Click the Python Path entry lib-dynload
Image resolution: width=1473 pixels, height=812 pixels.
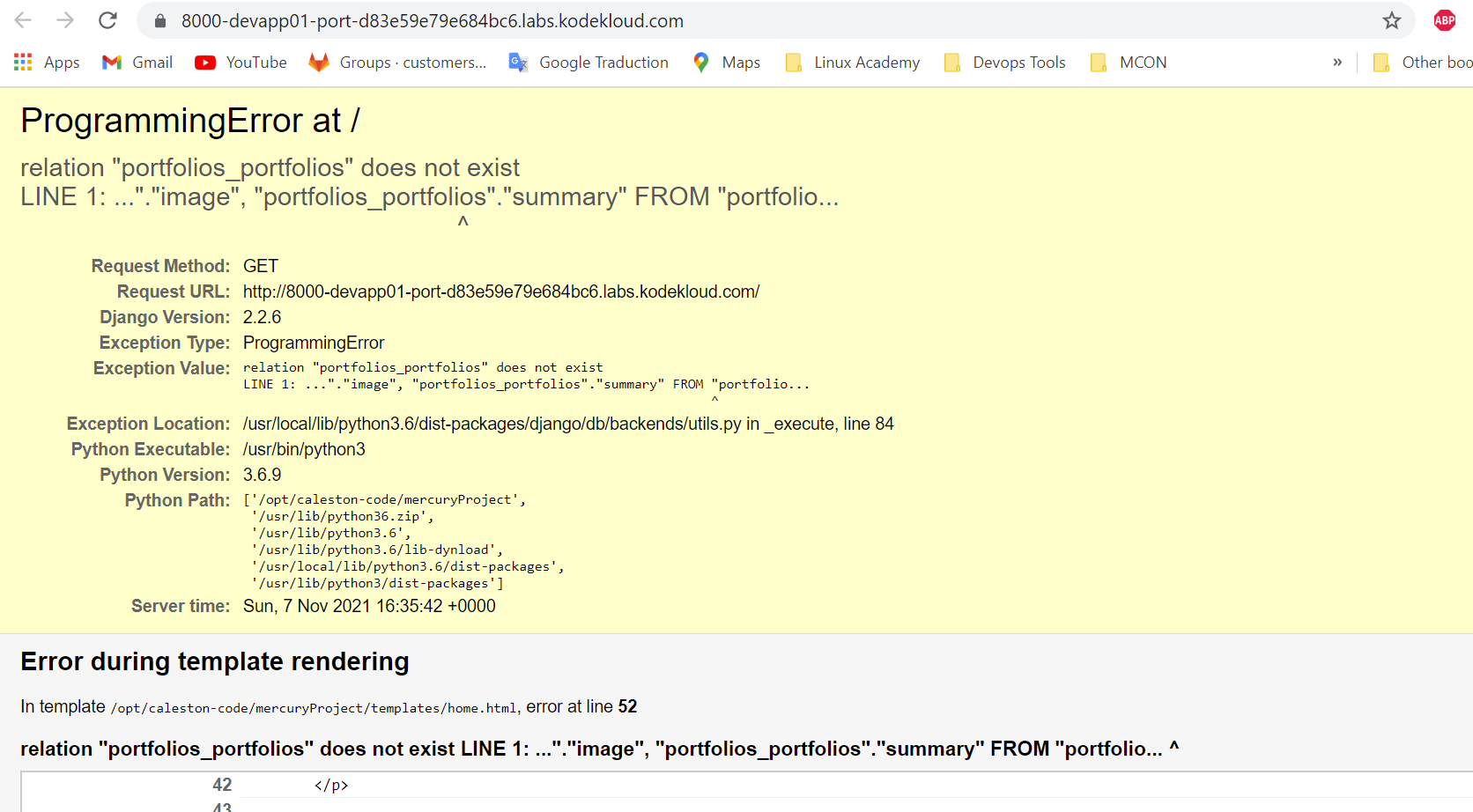(x=377, y=550)
